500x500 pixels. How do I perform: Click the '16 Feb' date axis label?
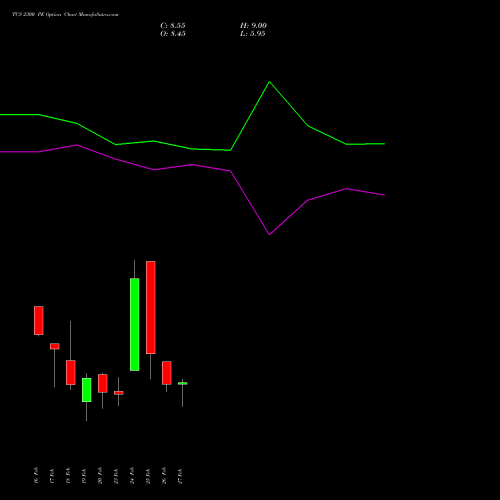[x=36, y=475]
